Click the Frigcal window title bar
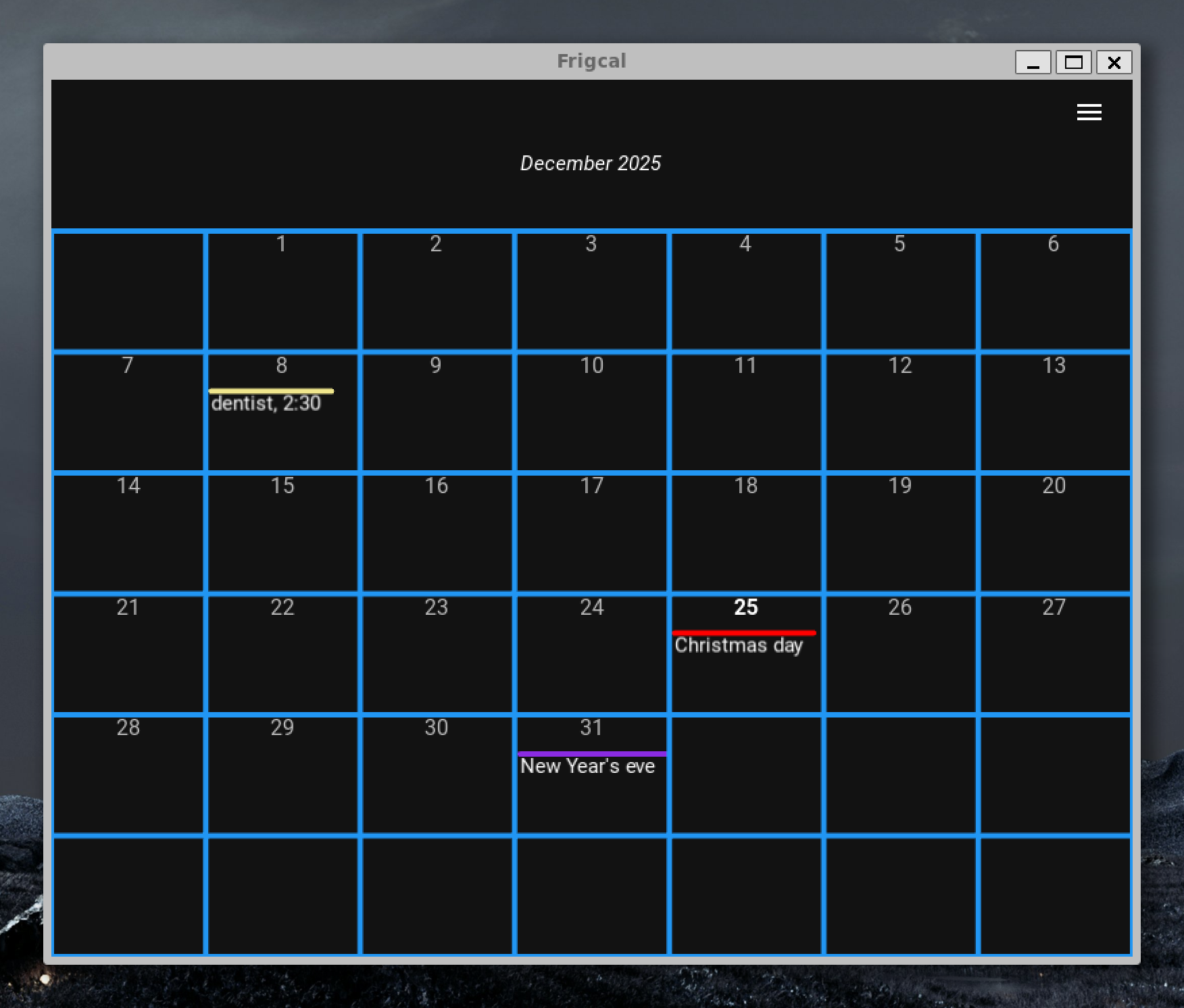 click(473, 61)
